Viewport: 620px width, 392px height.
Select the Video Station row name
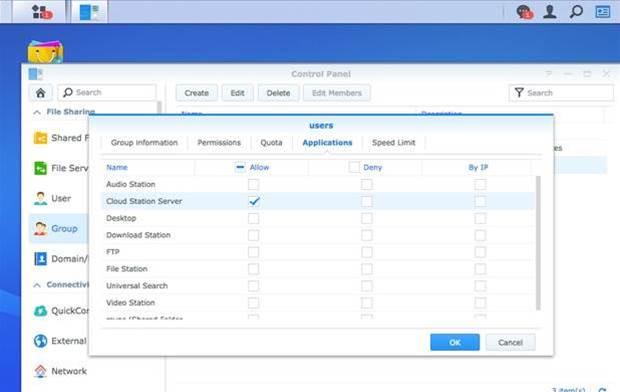click(130, 303)
